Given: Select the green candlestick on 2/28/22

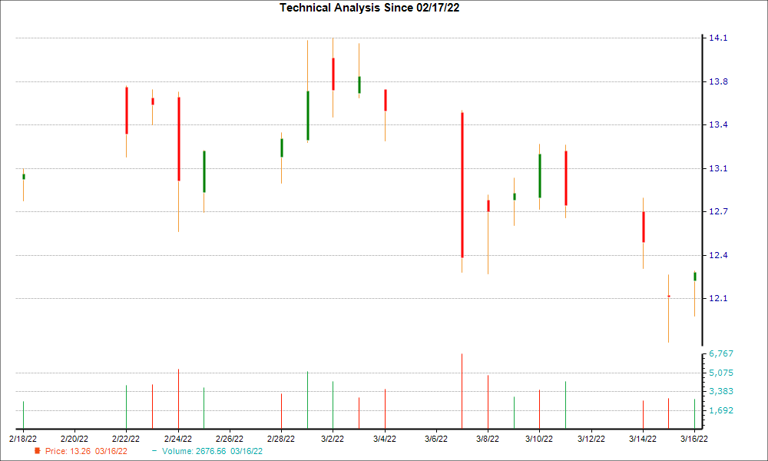Looking at the screenshot, I should tap(282, 148).
